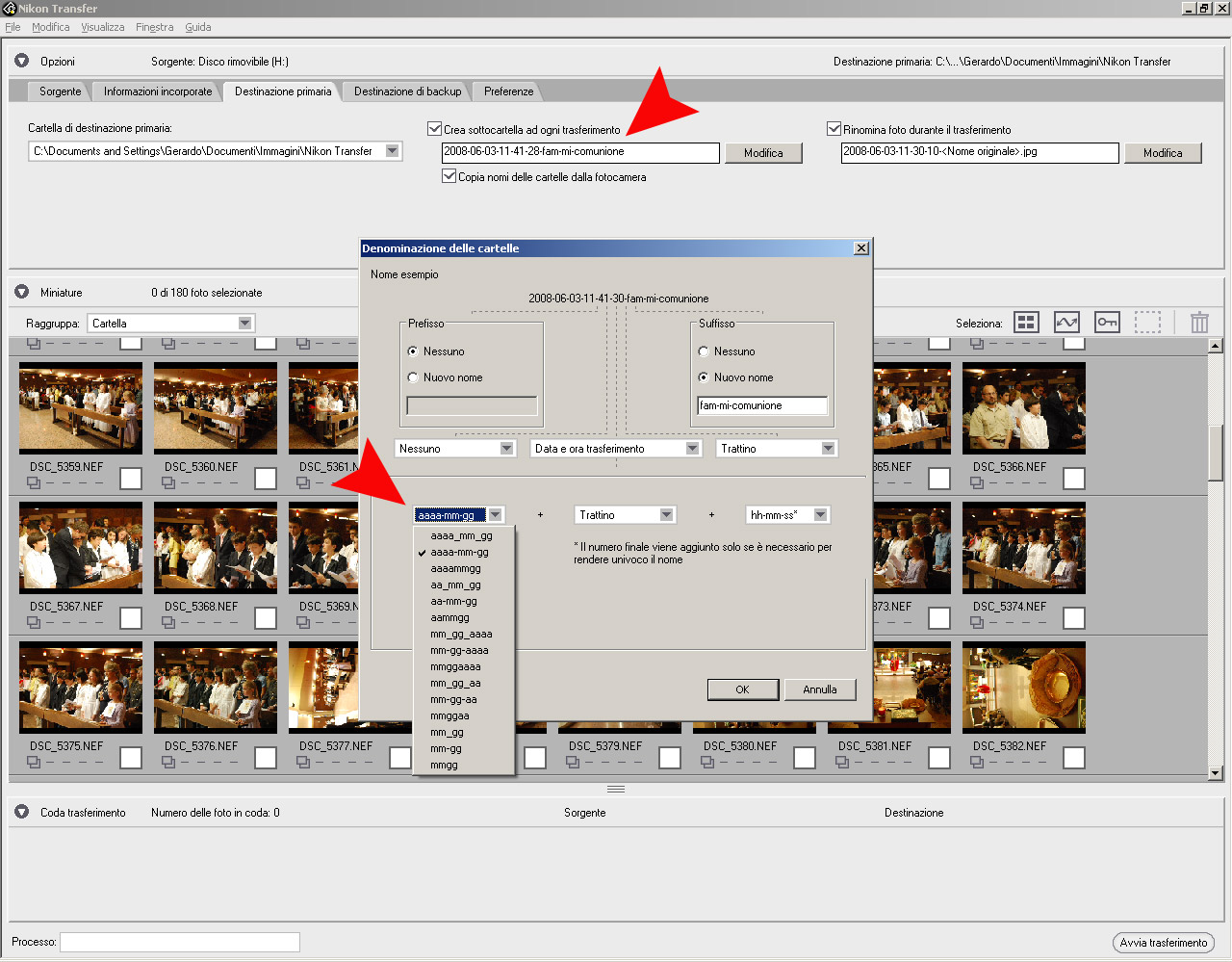
Task: Click the stack icon under DSC_5375.NEF
Action: (34, 763)
